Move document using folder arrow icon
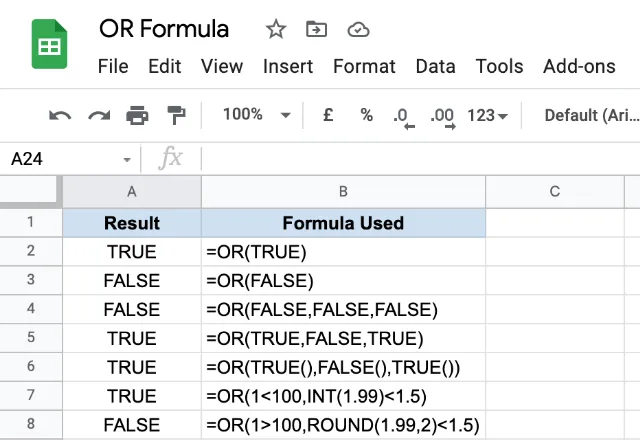This screenshot has width=640, height=440. [316, 29]
